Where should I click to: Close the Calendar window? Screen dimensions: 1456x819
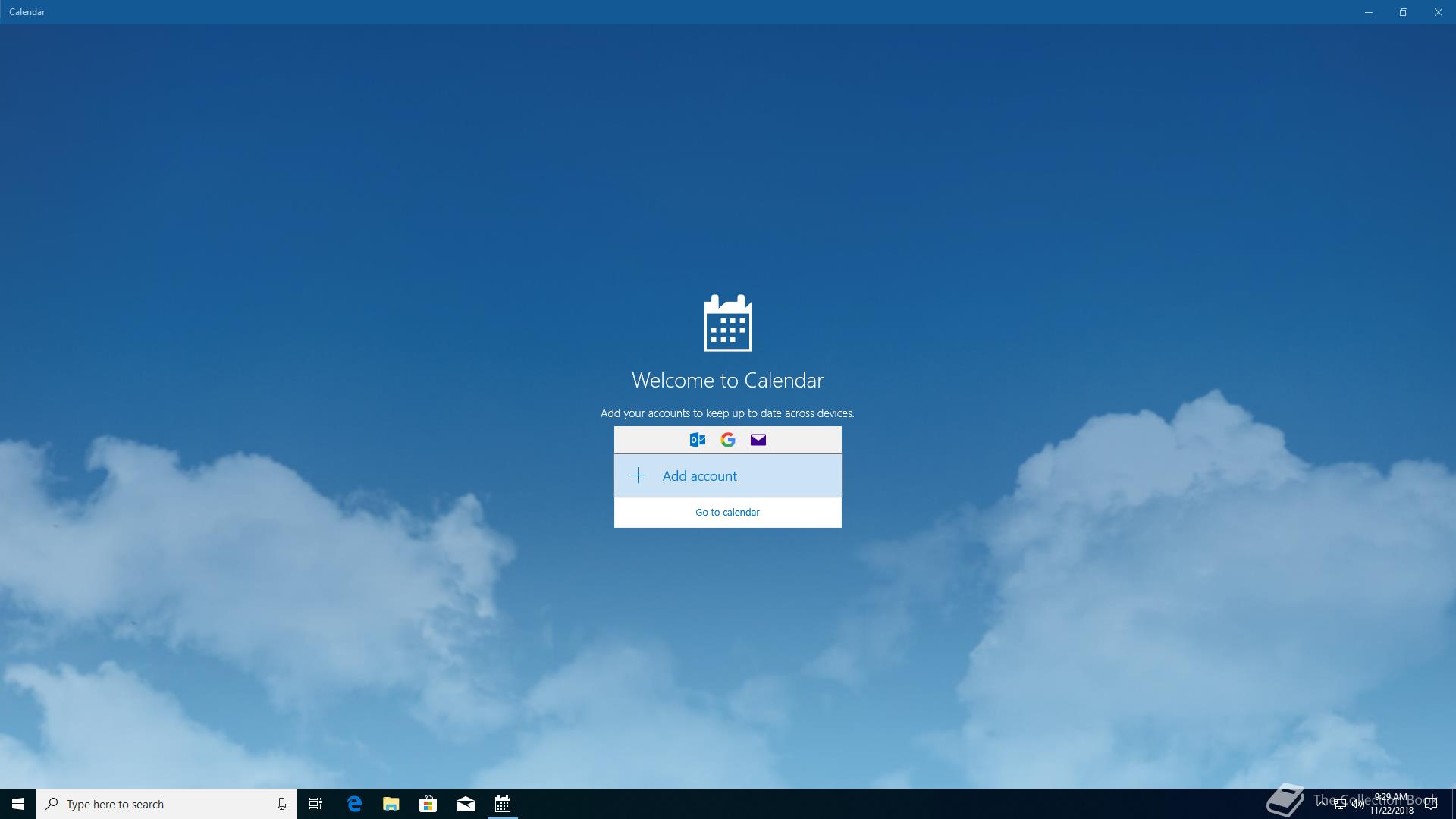[1439, 12]
